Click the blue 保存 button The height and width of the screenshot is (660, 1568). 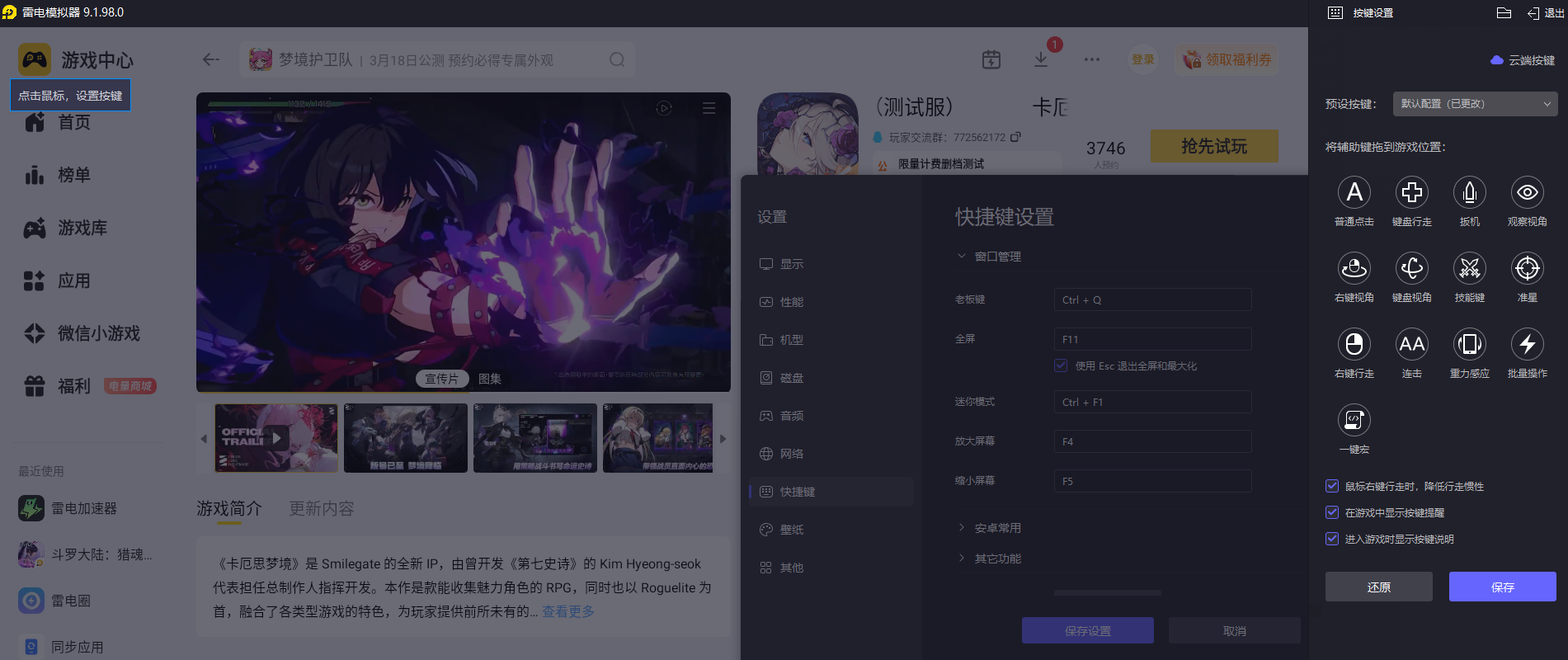click(1502, 587)
